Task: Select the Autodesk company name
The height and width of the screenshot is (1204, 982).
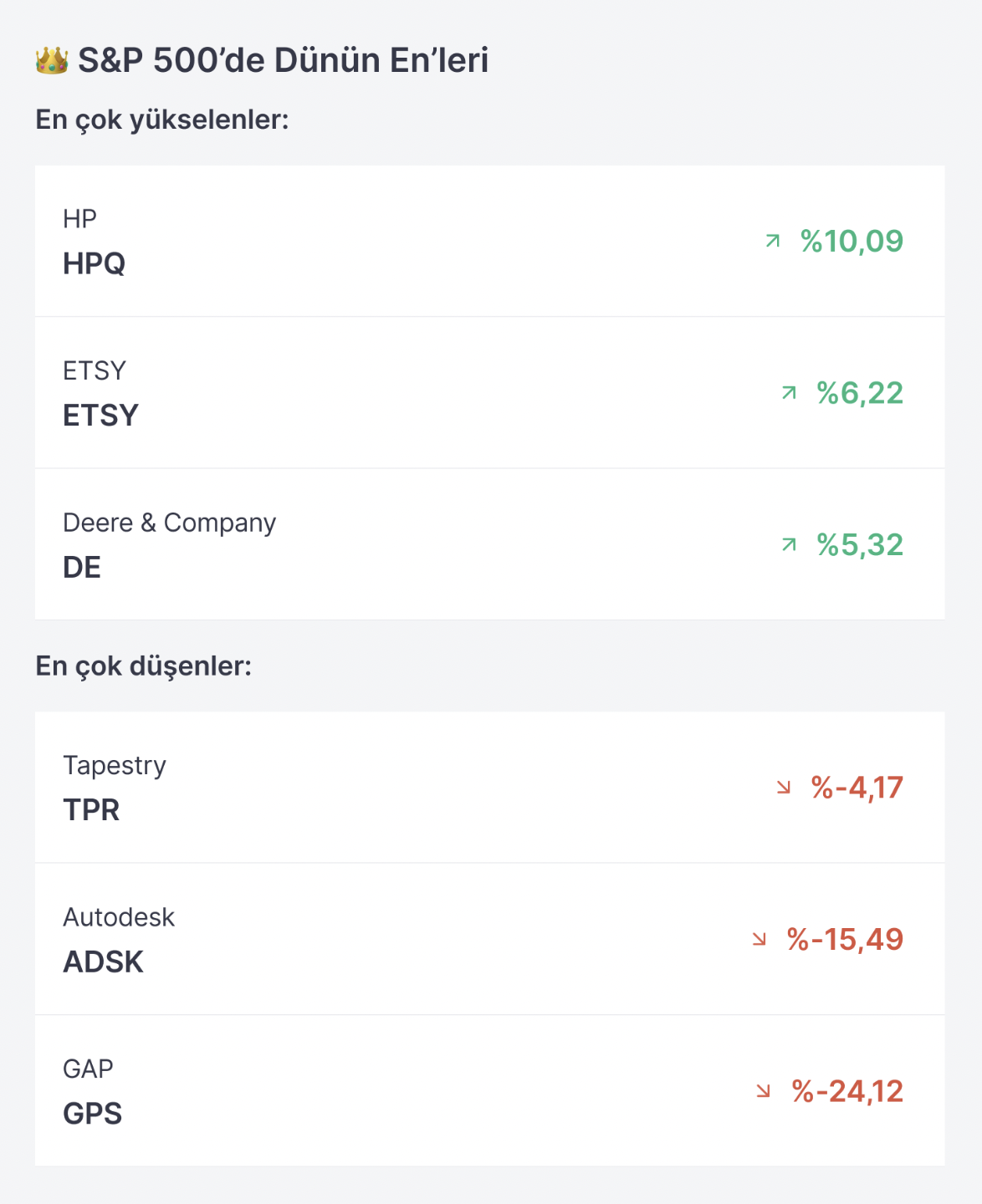Action: (x=119, y=917)
